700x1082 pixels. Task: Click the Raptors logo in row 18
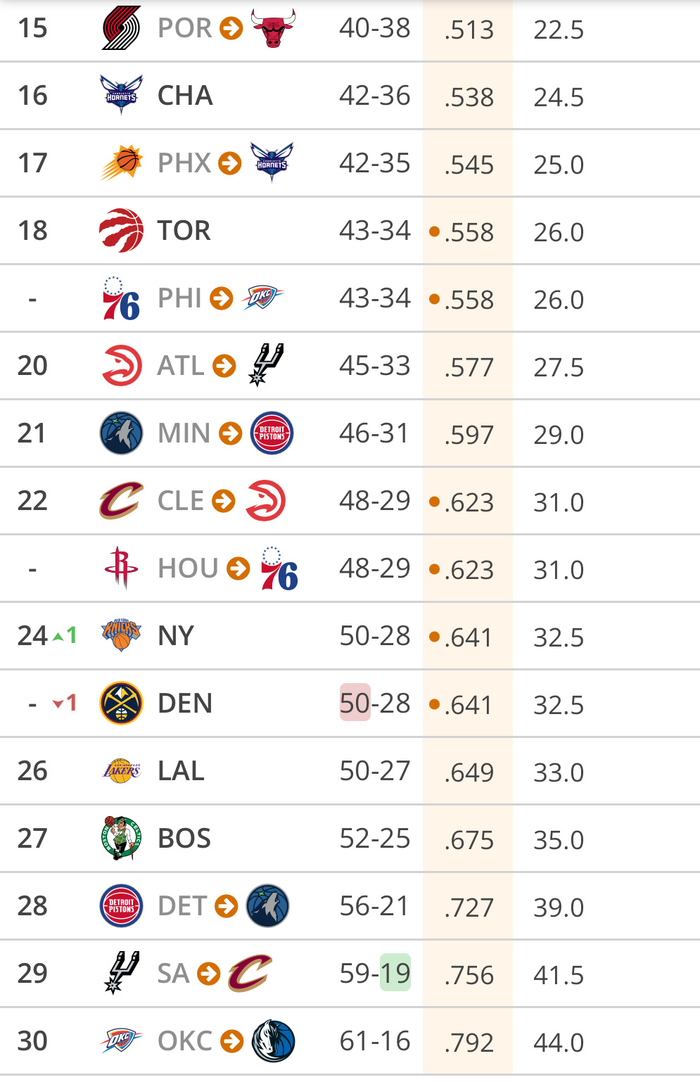click(x=121, y=231)
